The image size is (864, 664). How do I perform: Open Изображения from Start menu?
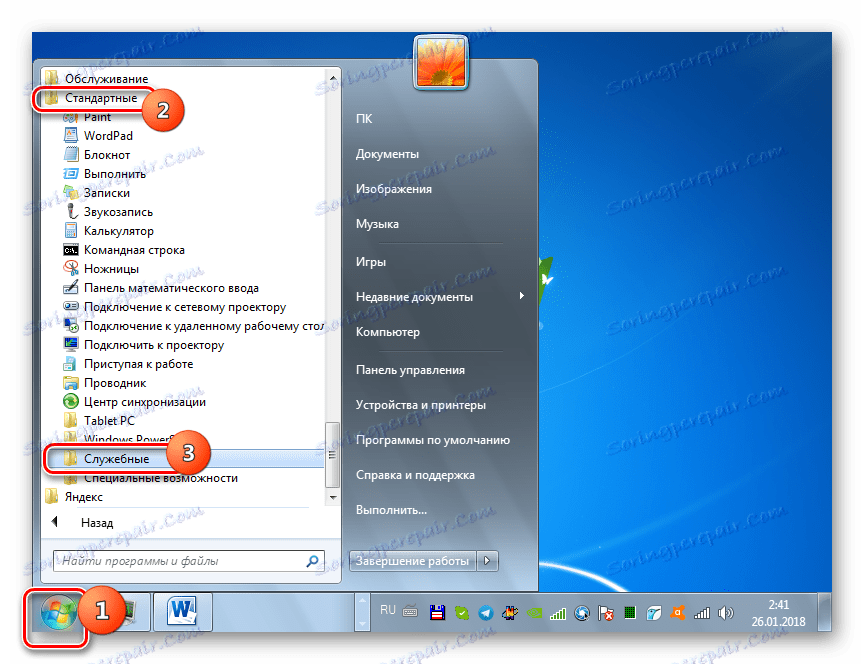coord(394,189)
